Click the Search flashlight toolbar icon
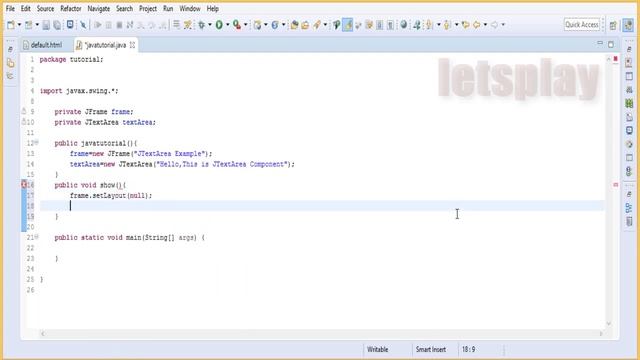Screen dimensions: 640x360 (317, 25)
